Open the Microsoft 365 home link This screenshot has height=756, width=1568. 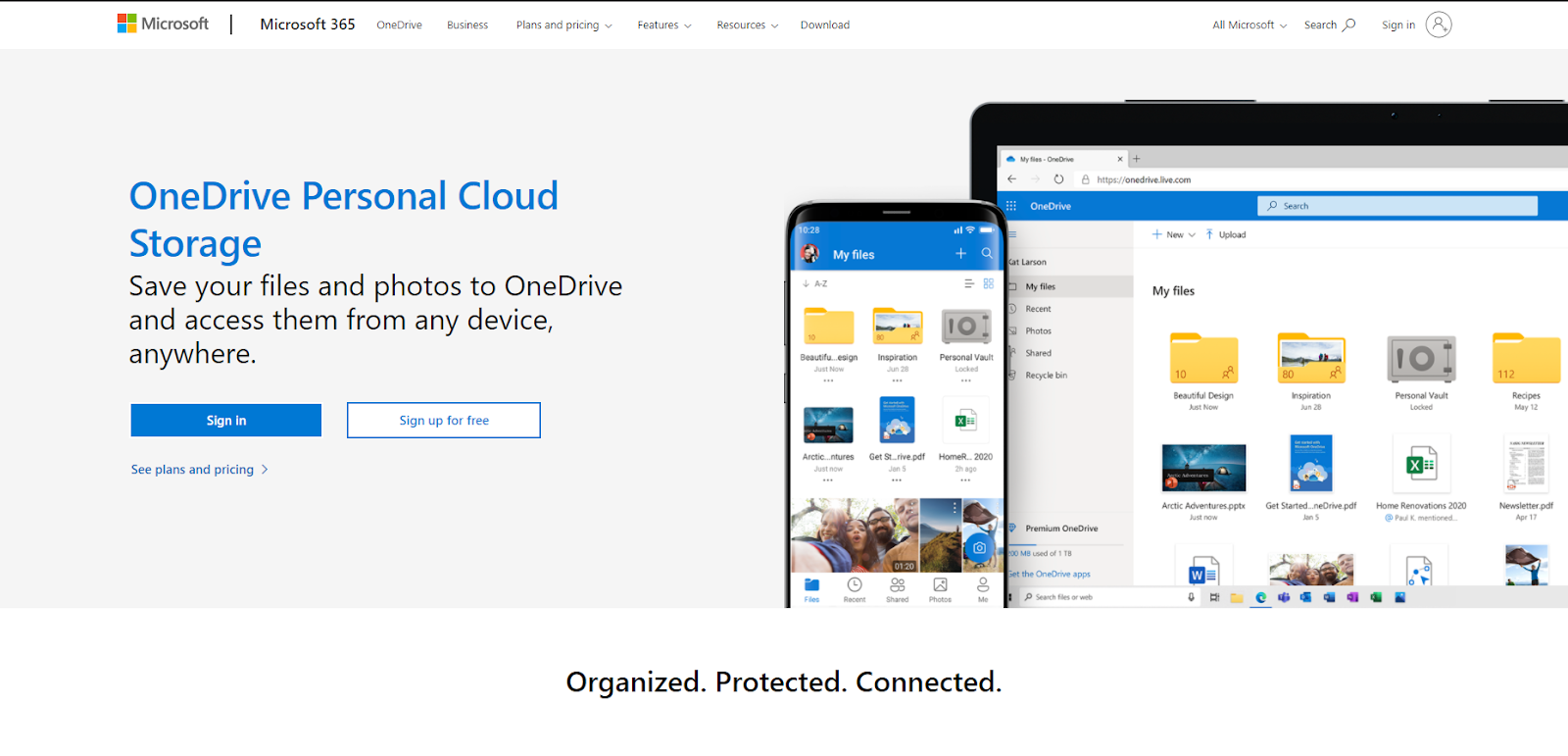(308, 25)
